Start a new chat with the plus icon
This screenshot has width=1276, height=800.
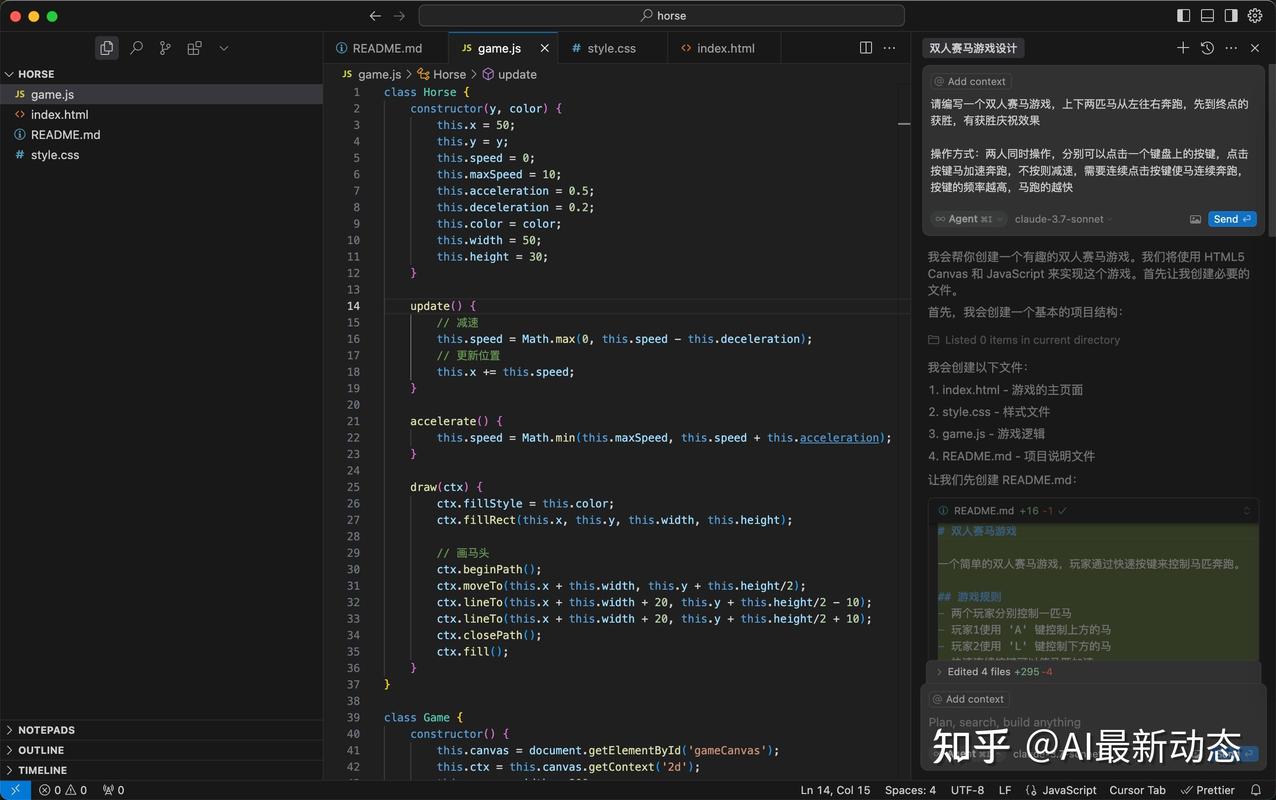[1183, 47]
